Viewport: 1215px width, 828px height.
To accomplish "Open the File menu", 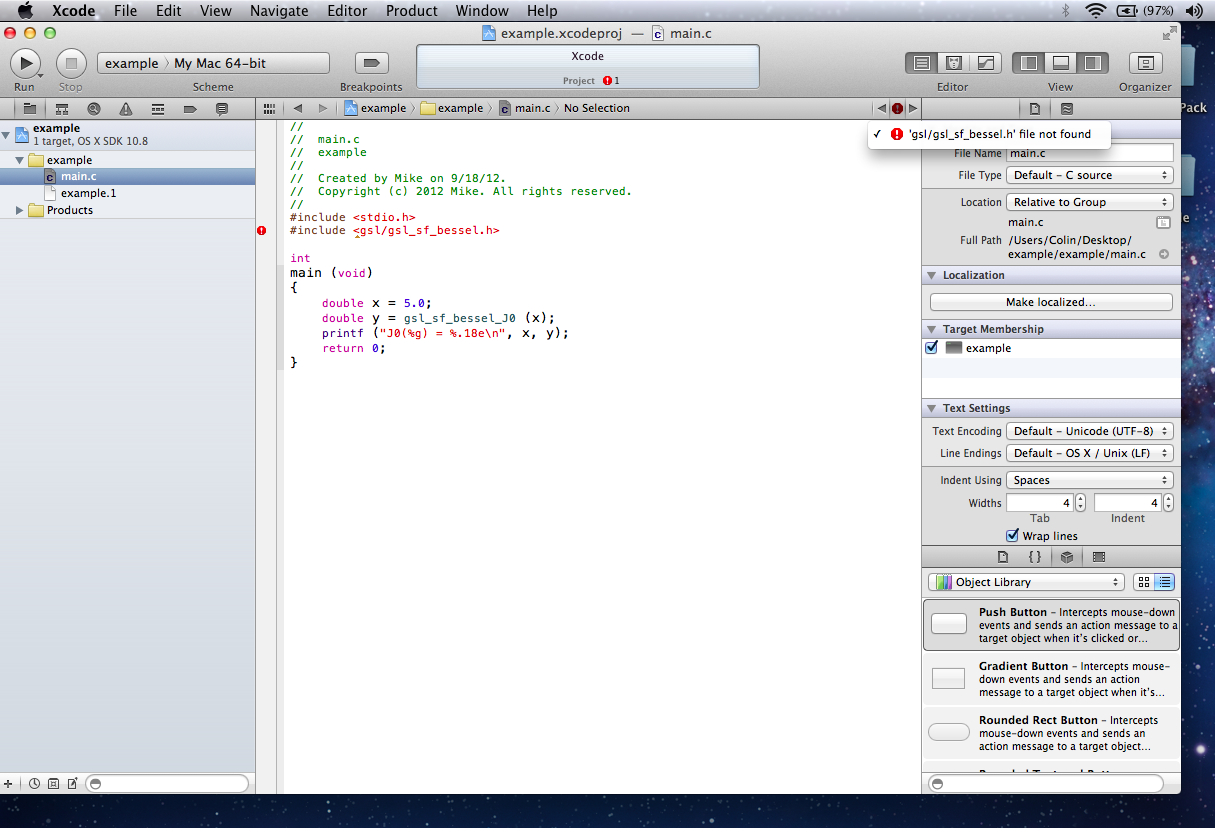I will pyautogui.click(x=125, y=11).
